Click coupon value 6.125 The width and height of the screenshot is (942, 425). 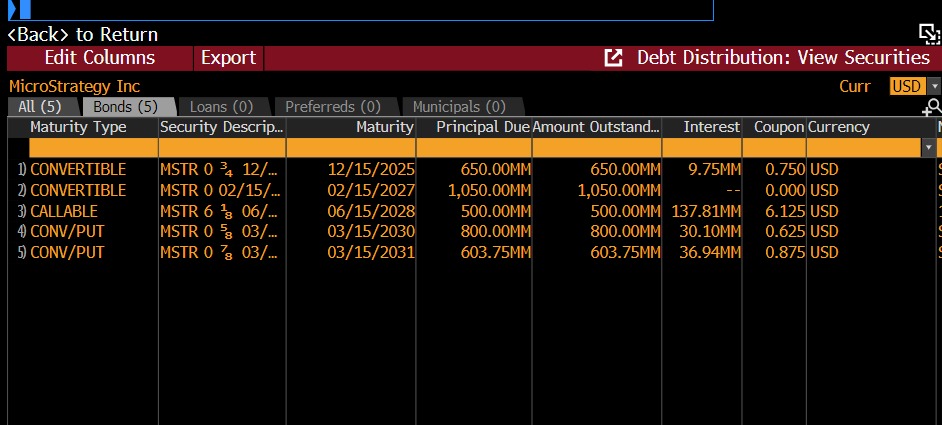coord(785,211)
